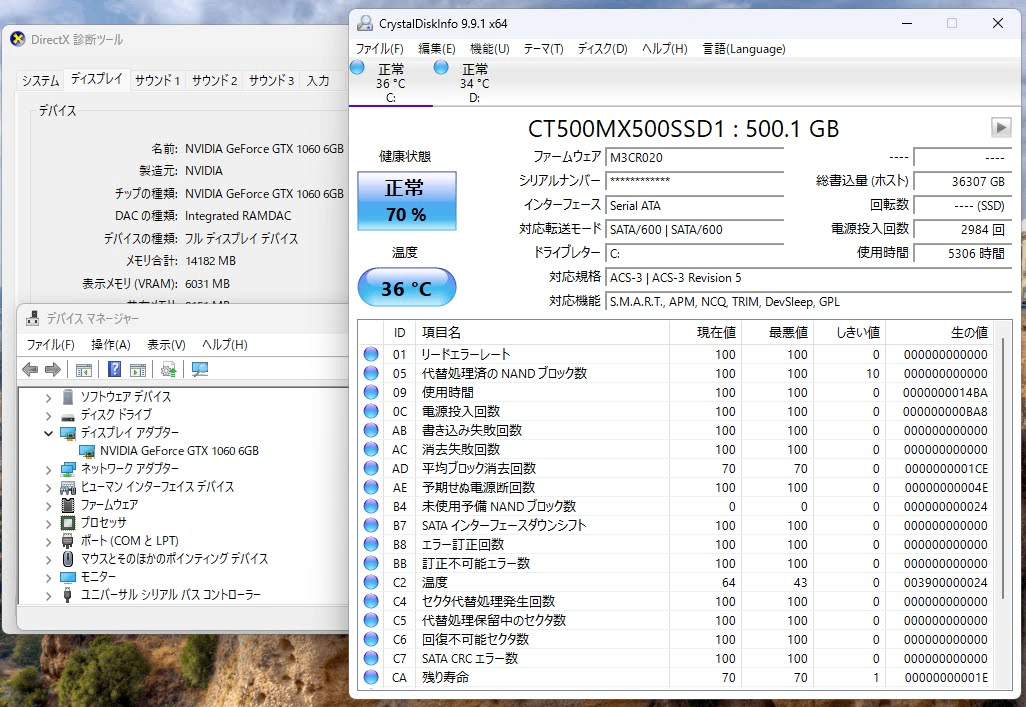1026x707 pixels.
Task: Switch to システム tab in DirectX tool
Action: [41, 81]
